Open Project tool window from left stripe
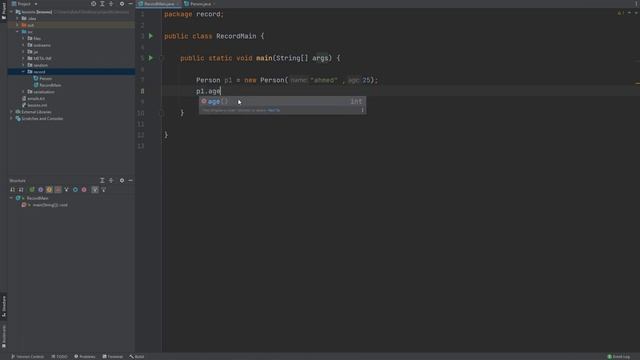 [4, 10]
